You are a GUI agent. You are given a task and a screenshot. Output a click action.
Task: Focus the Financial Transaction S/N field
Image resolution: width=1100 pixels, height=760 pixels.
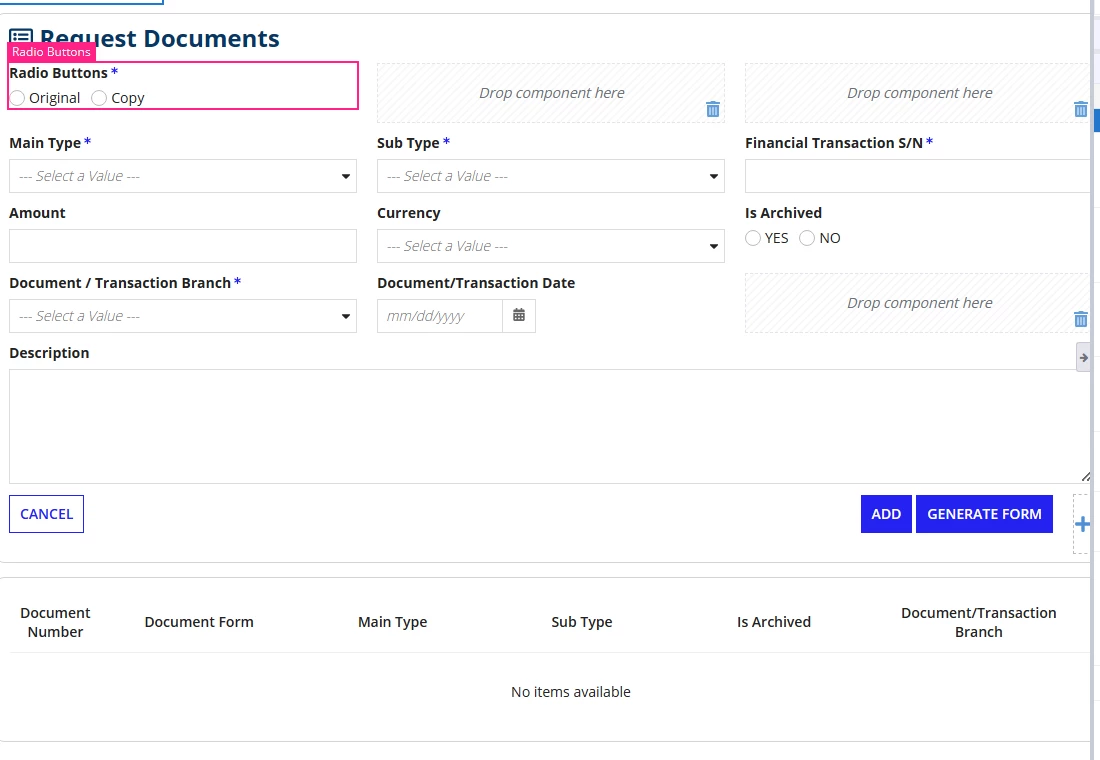click(918, 176)
